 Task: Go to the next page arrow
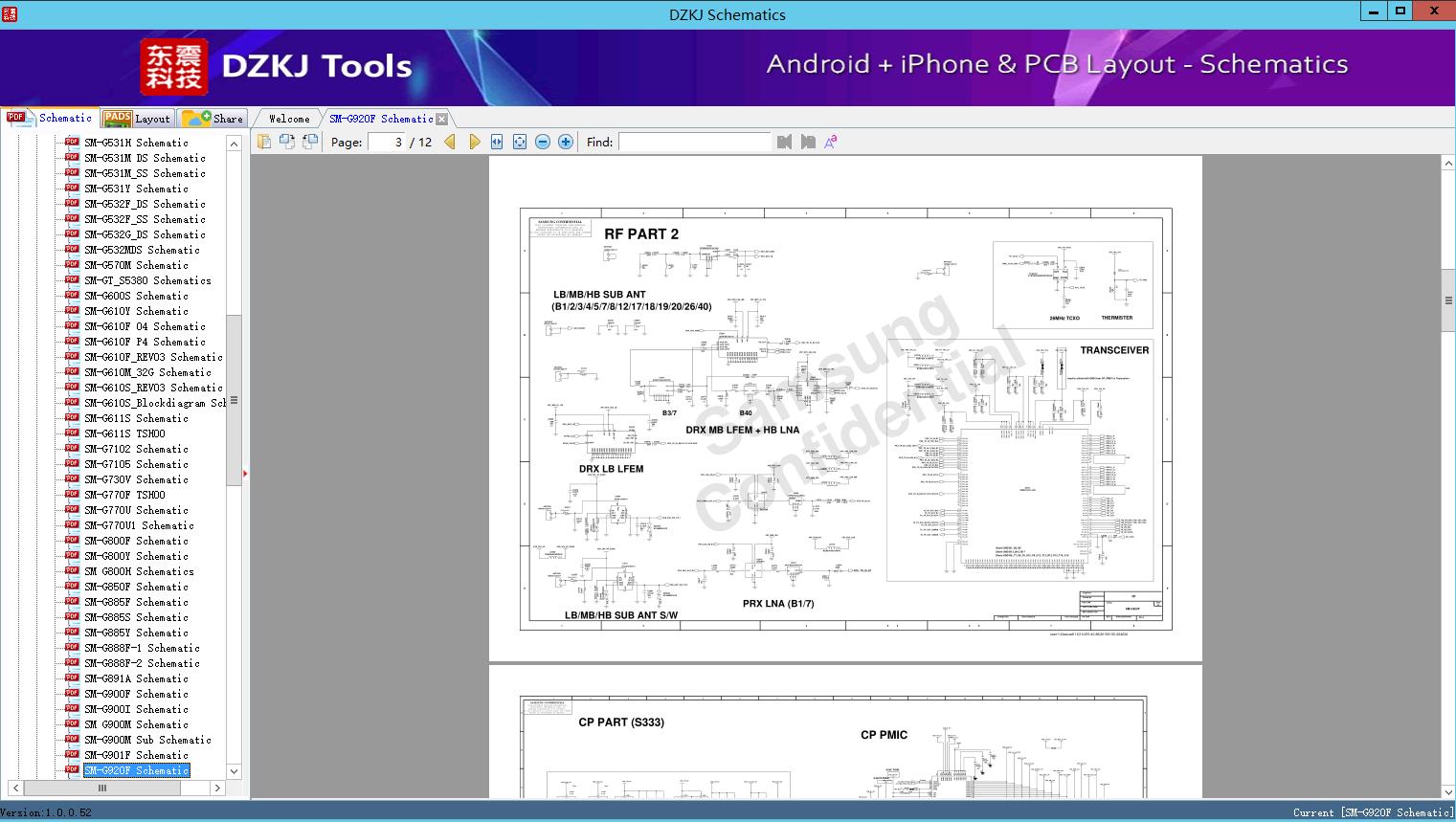(x=474, y=142)
